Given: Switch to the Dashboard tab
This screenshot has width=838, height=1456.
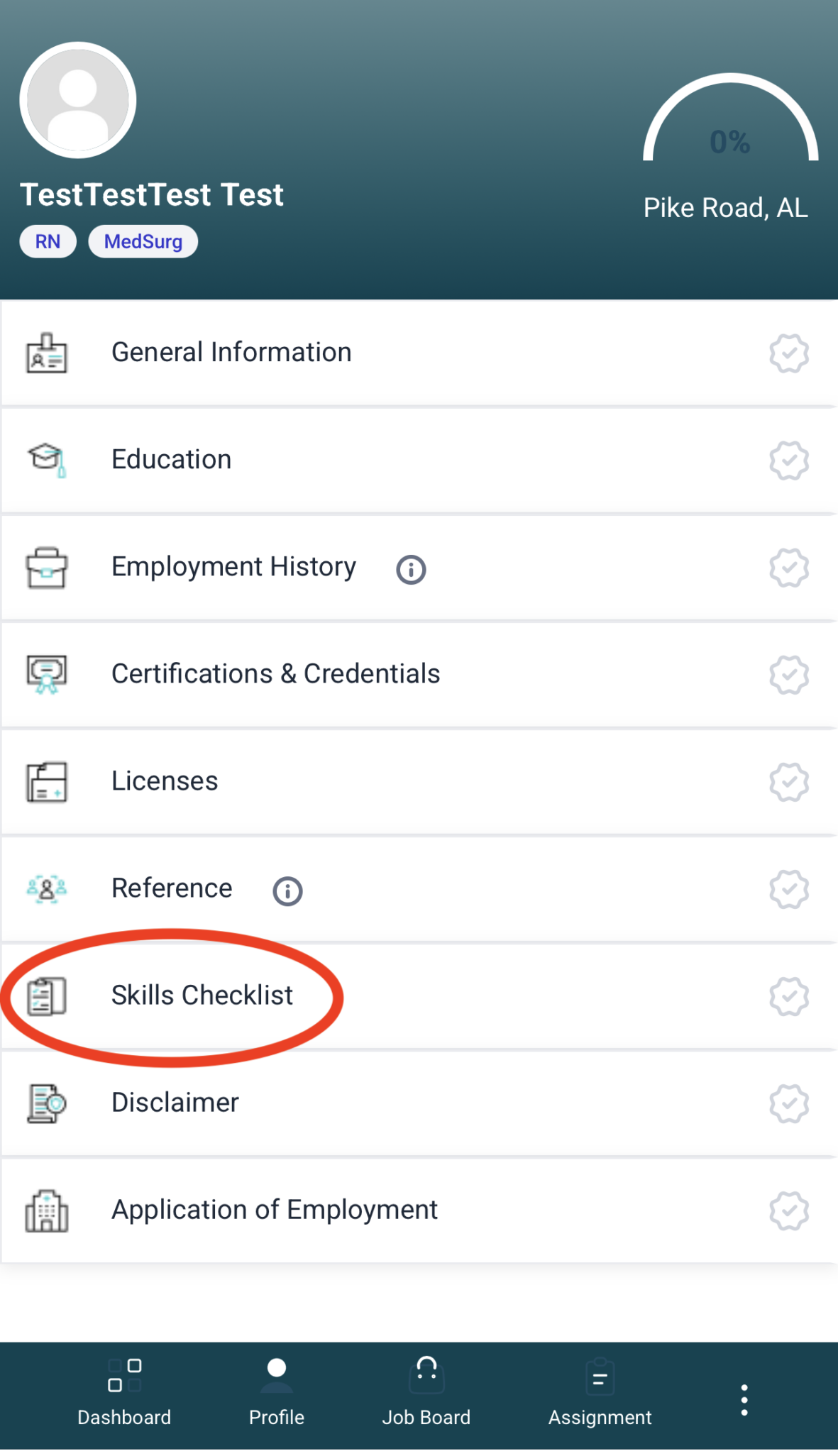Looking at the screenshot, I should tap(124, 1392).
